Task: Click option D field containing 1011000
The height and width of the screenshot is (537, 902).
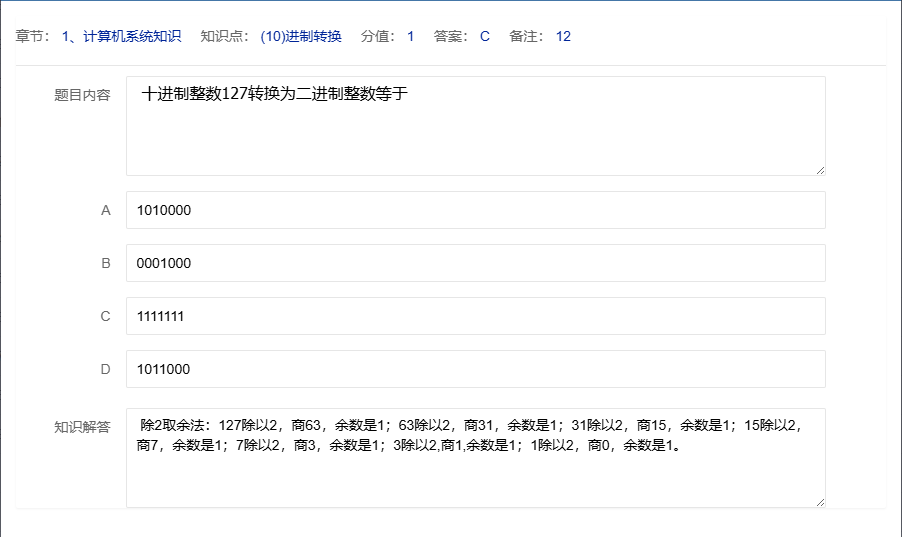Action: (x=475, y=369)
